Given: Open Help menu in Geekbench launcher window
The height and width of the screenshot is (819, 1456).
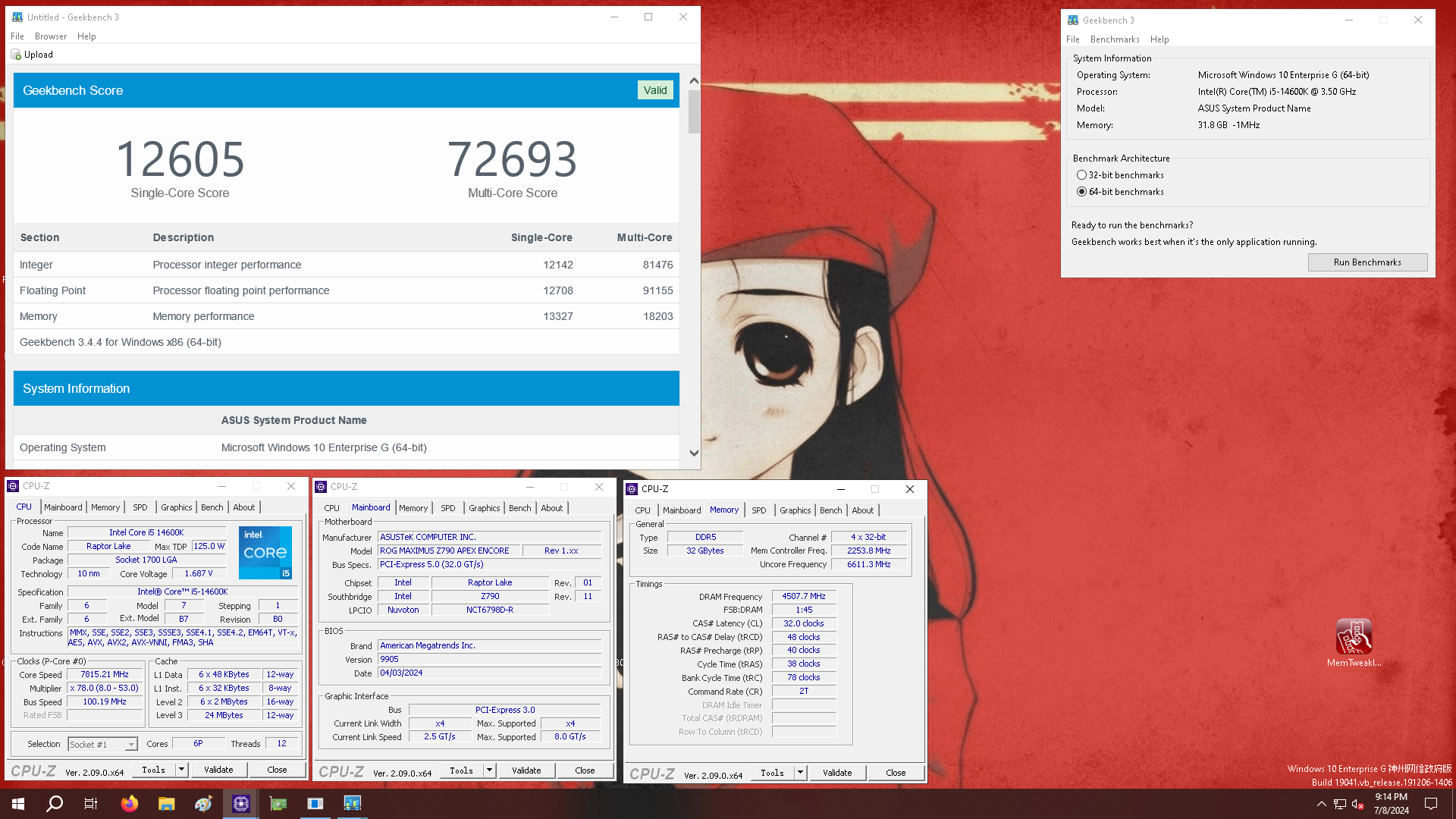Looking at the screenshot, I should (1159, 39).
